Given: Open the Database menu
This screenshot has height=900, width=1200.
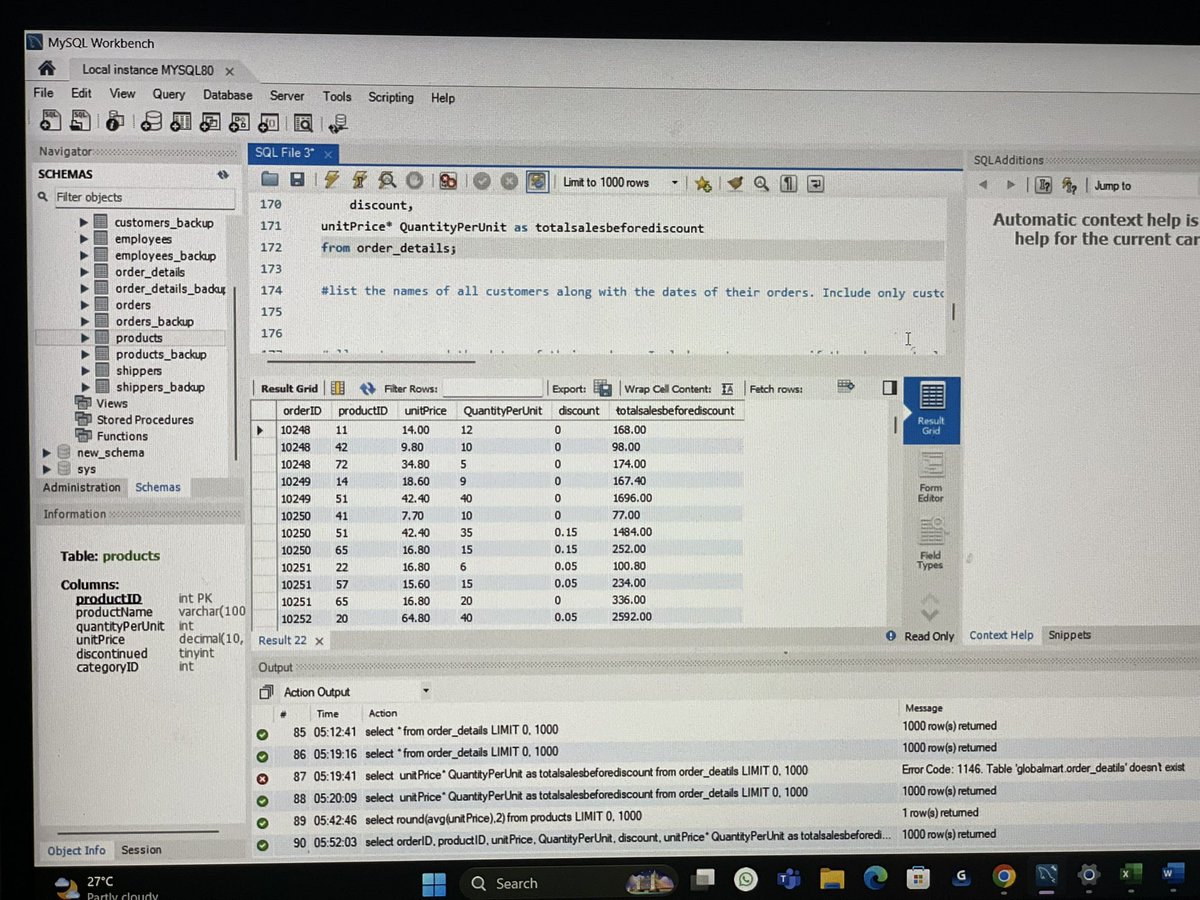Looking at the screenshot, I should pos(228,95).
